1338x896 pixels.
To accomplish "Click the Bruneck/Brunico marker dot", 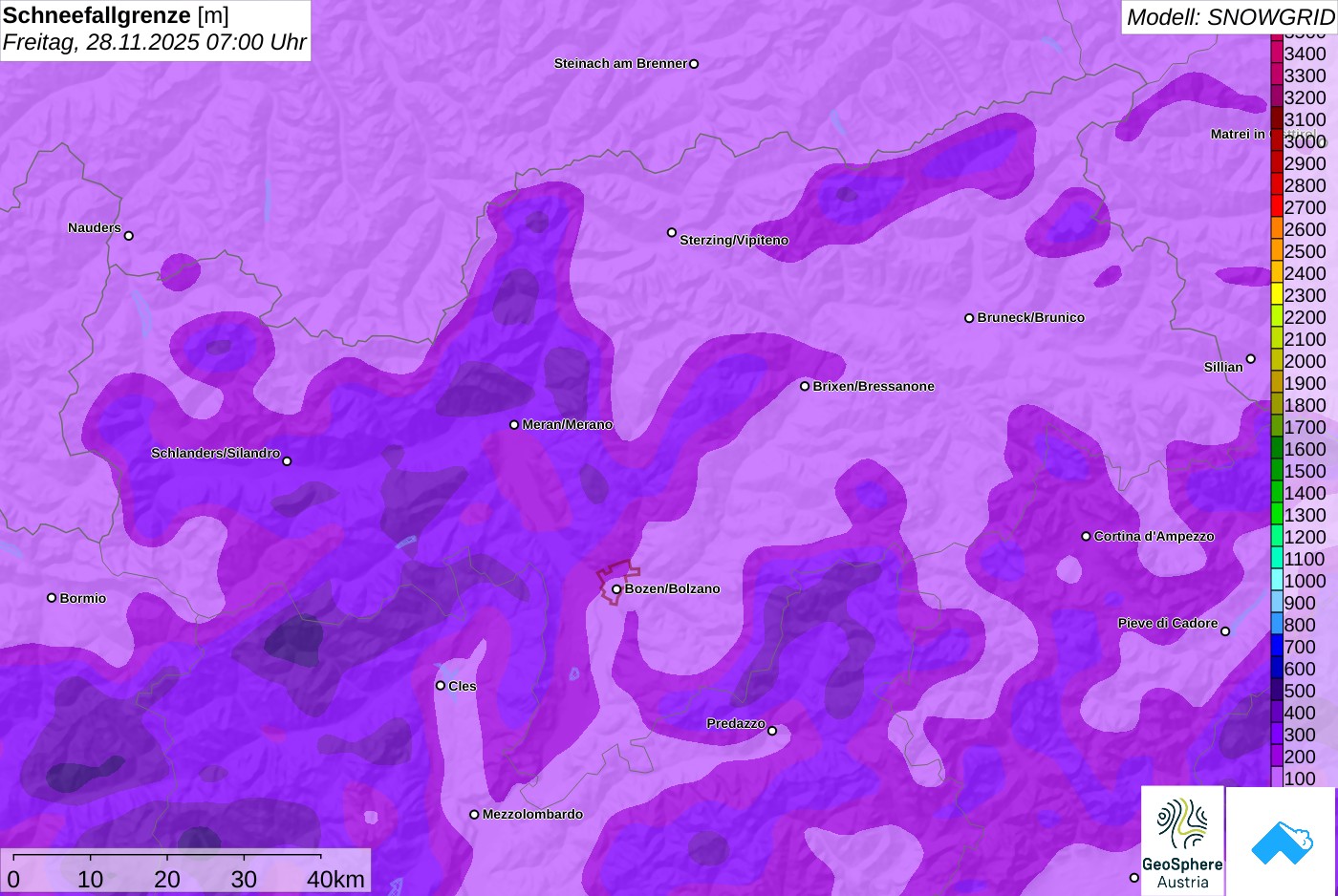I will click(969, 318).
